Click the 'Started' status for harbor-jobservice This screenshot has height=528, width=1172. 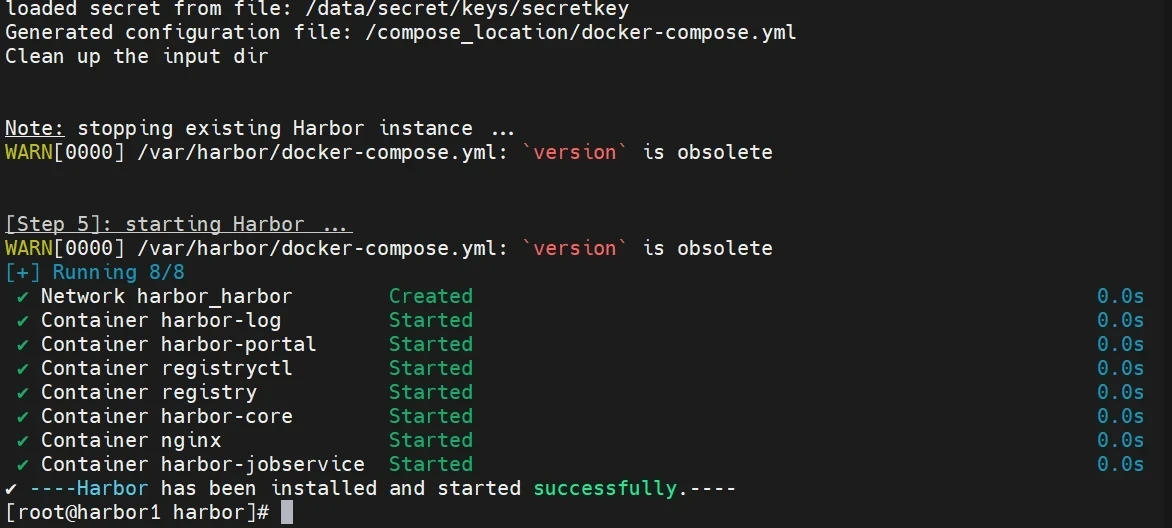click(x=430, y=464)
